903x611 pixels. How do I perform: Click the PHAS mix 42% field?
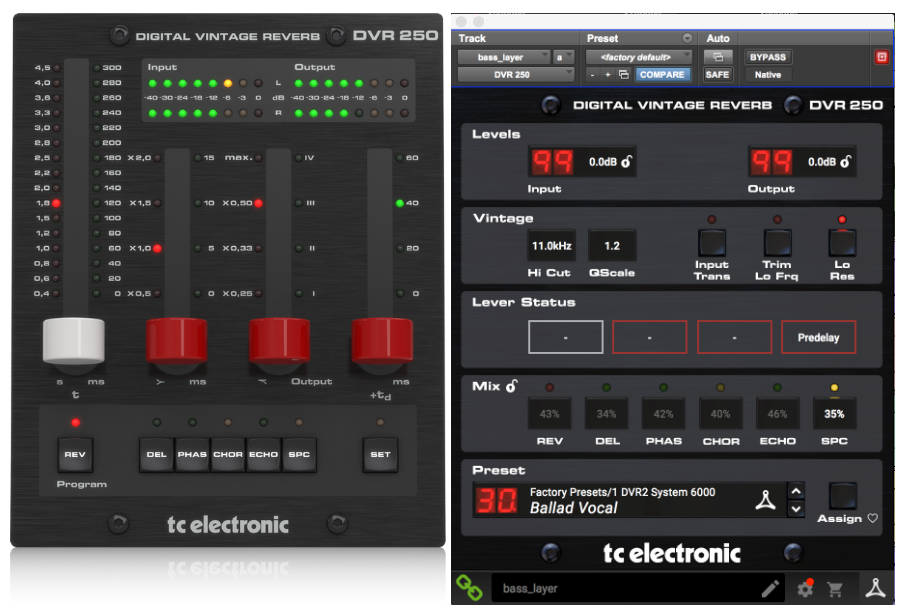point(663,414)
